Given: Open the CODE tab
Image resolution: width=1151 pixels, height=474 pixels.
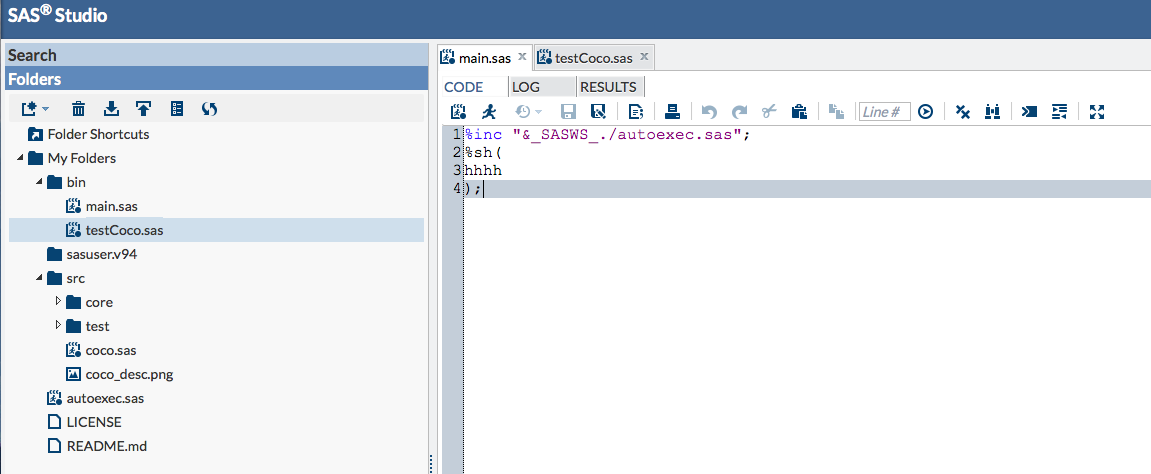Looking at the screenshot, I should (x=464, y=87).
